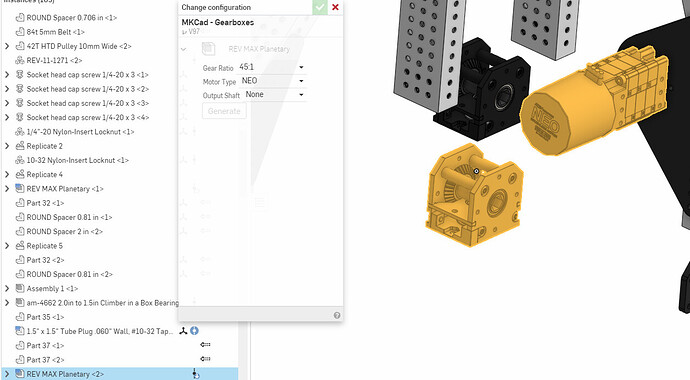Select ROUND Spacer 2 in <2> item
Image resolution: width=690 pixels, height=380 pixels.
coord(64,231)
